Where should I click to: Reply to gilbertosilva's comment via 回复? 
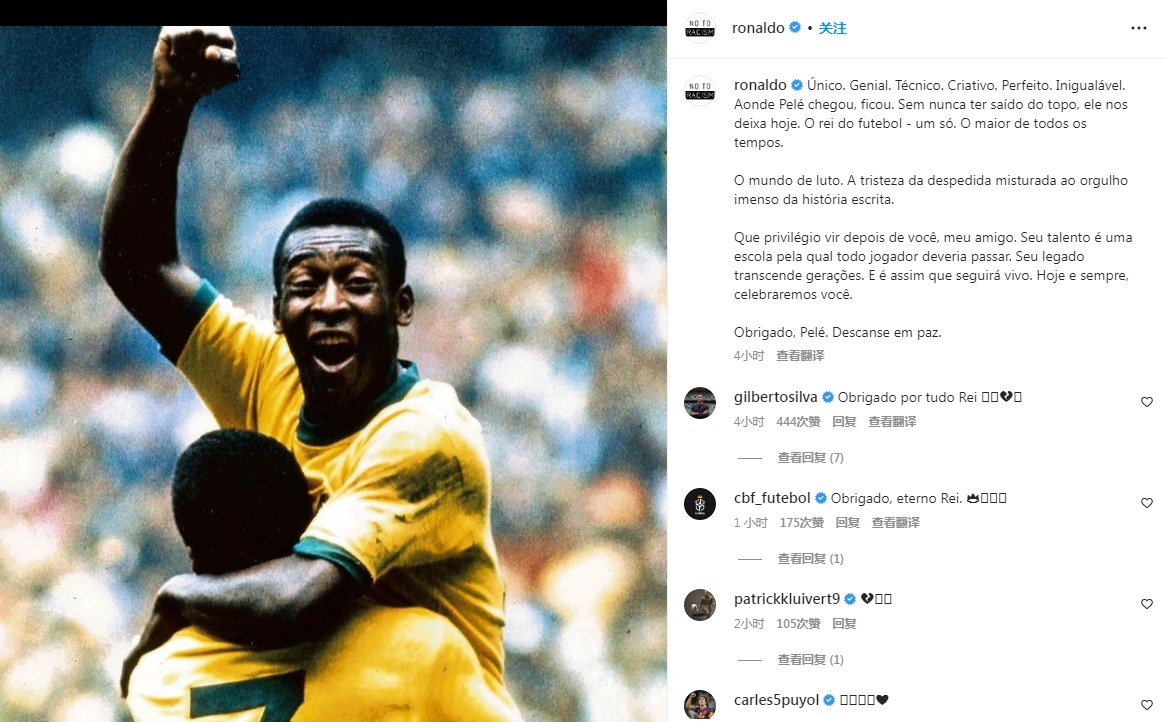844,422
